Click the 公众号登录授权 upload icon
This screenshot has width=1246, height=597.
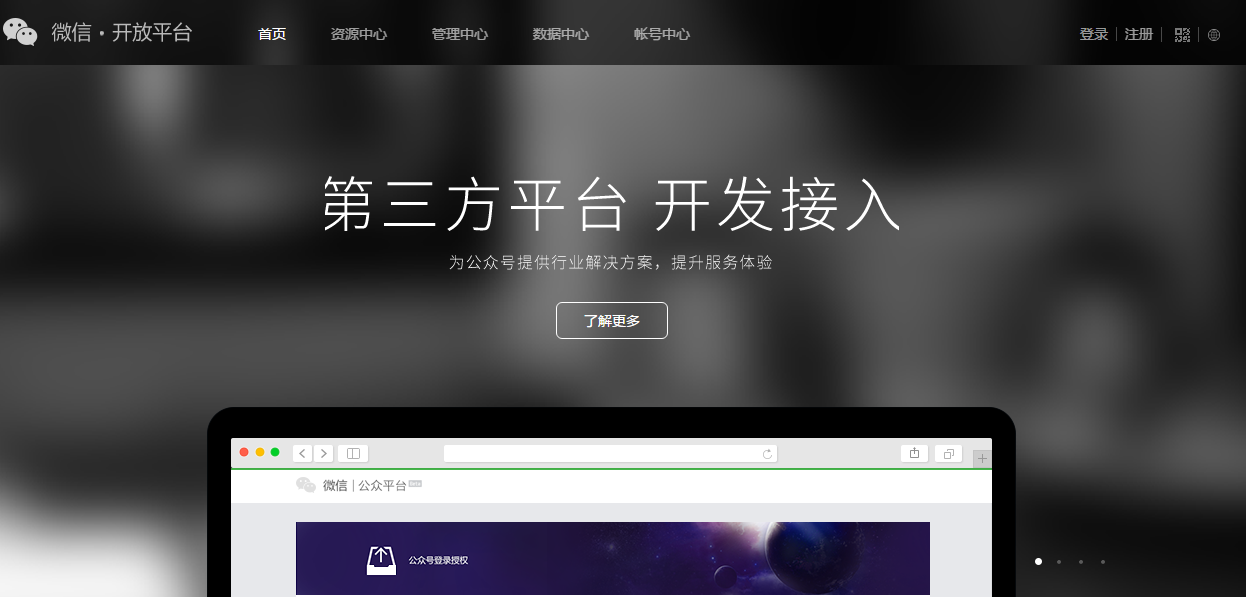[381, 560]
